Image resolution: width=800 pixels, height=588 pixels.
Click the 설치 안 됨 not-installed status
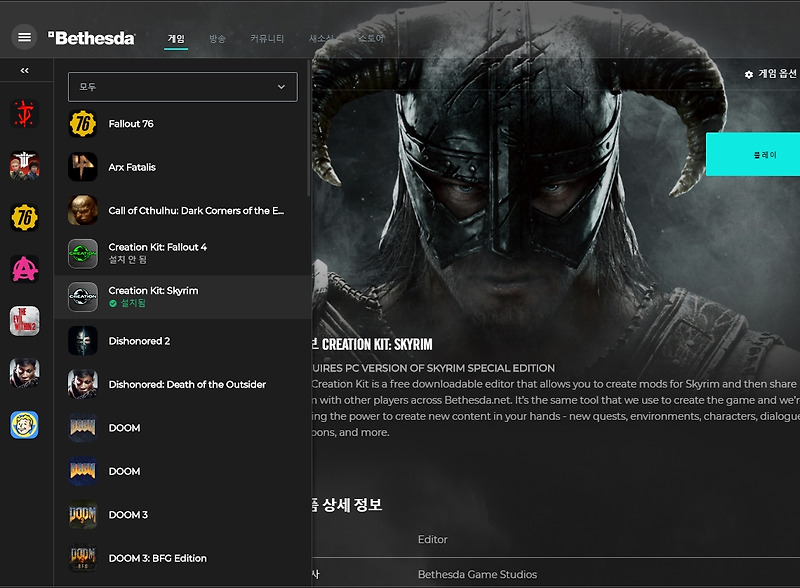pos(128,260)
